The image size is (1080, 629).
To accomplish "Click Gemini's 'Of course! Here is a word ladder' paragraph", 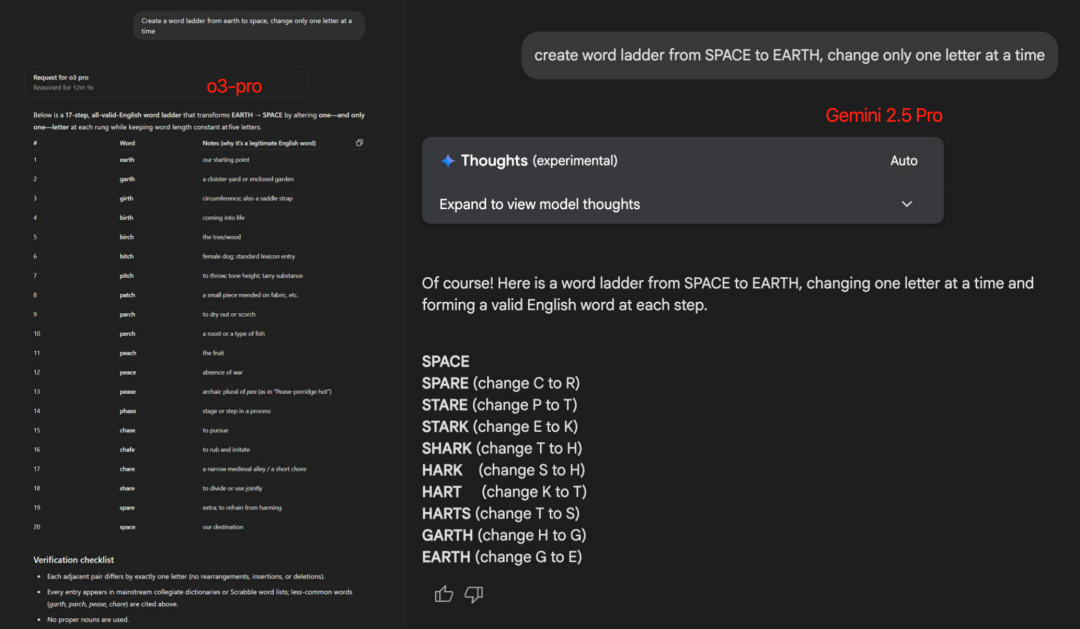I will coord(728,294).
